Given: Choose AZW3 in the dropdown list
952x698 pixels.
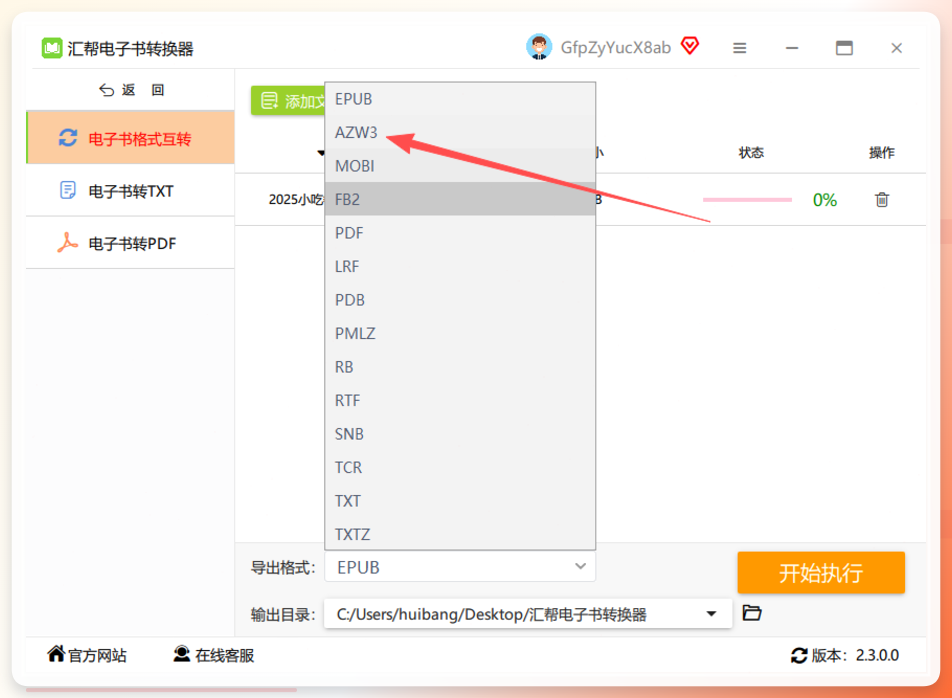Looking at the screenshot, I should click(x=460, y=132).
